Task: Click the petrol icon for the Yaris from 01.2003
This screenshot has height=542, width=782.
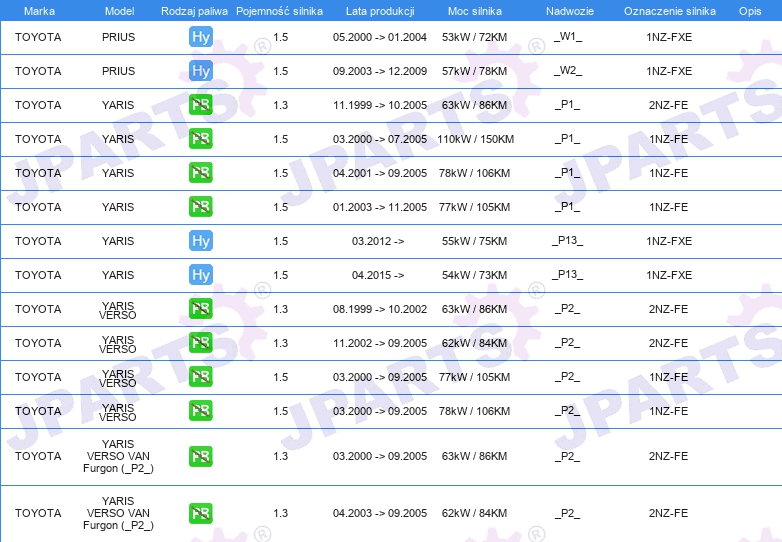Action: 200,206
